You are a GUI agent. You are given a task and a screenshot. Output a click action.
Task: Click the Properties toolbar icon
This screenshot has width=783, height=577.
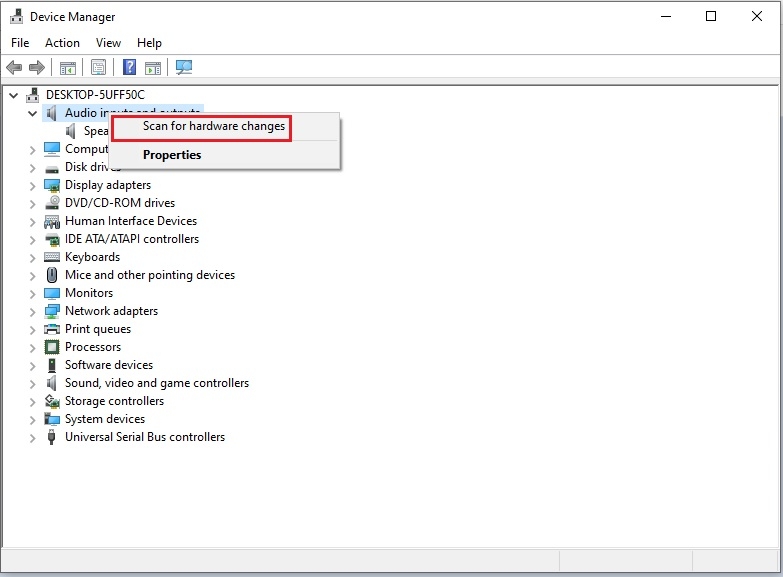[98, 67]
